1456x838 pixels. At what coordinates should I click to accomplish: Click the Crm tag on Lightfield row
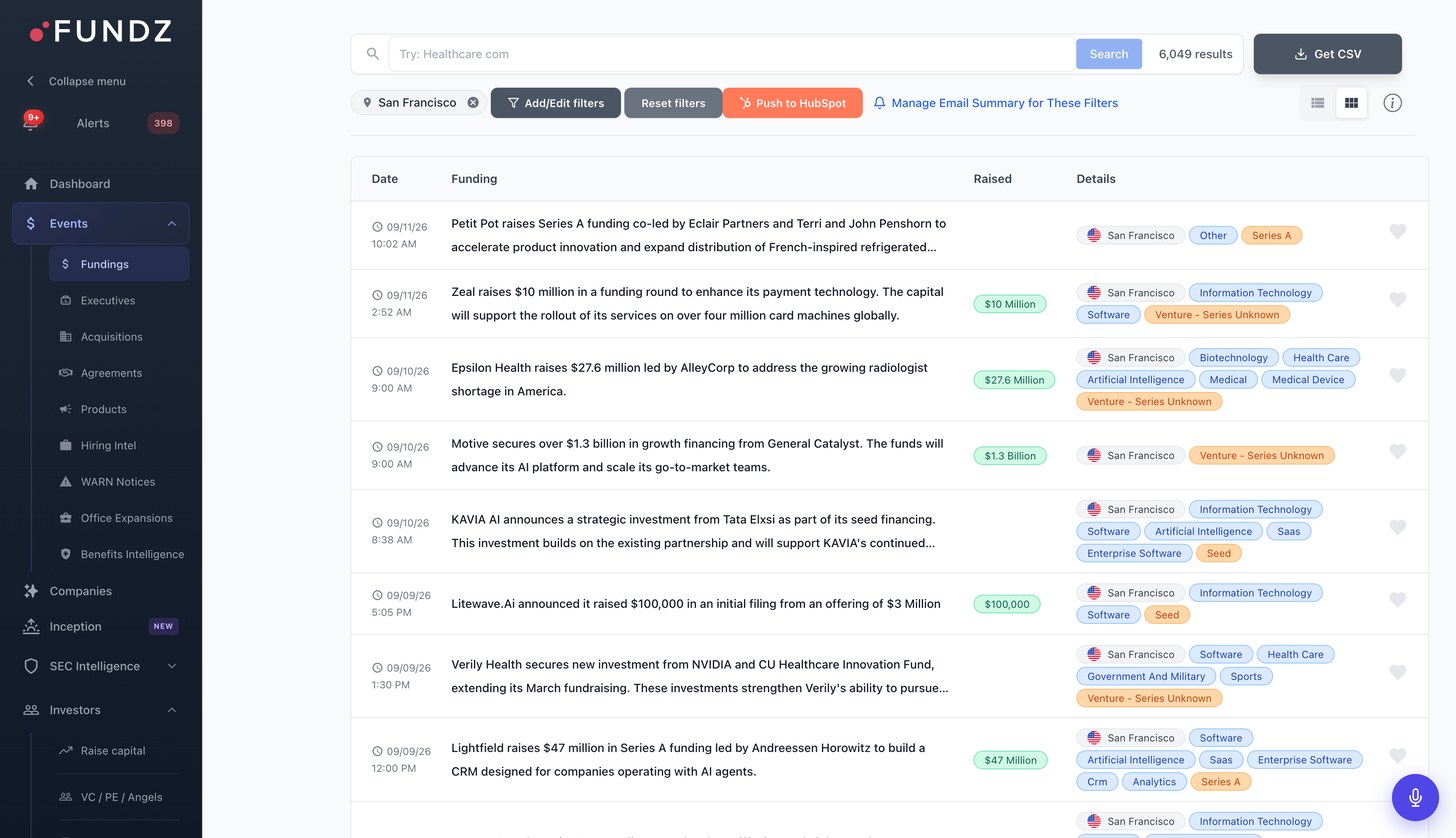click(x=1097, y=782)
